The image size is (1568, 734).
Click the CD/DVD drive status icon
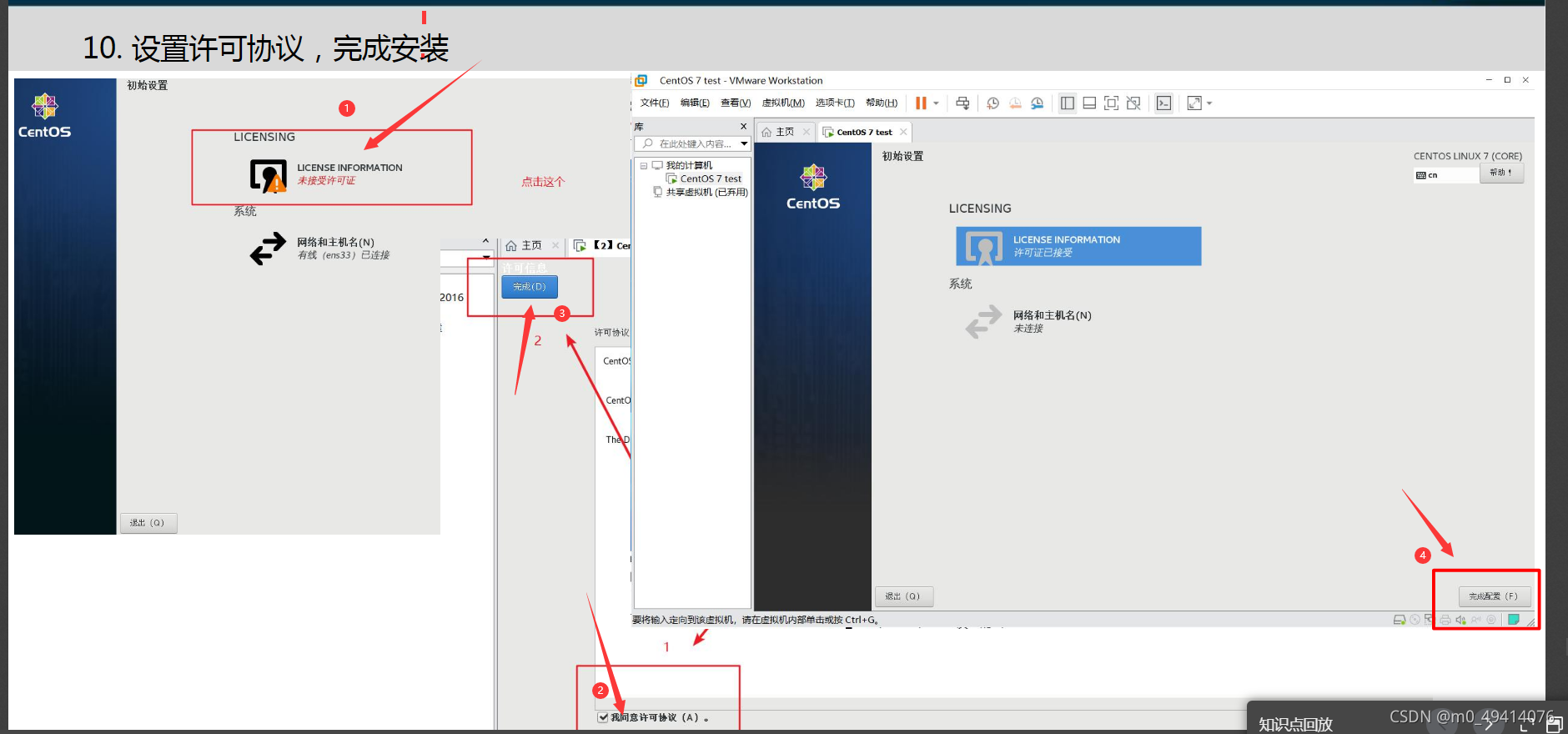(x=1415, y=620)
